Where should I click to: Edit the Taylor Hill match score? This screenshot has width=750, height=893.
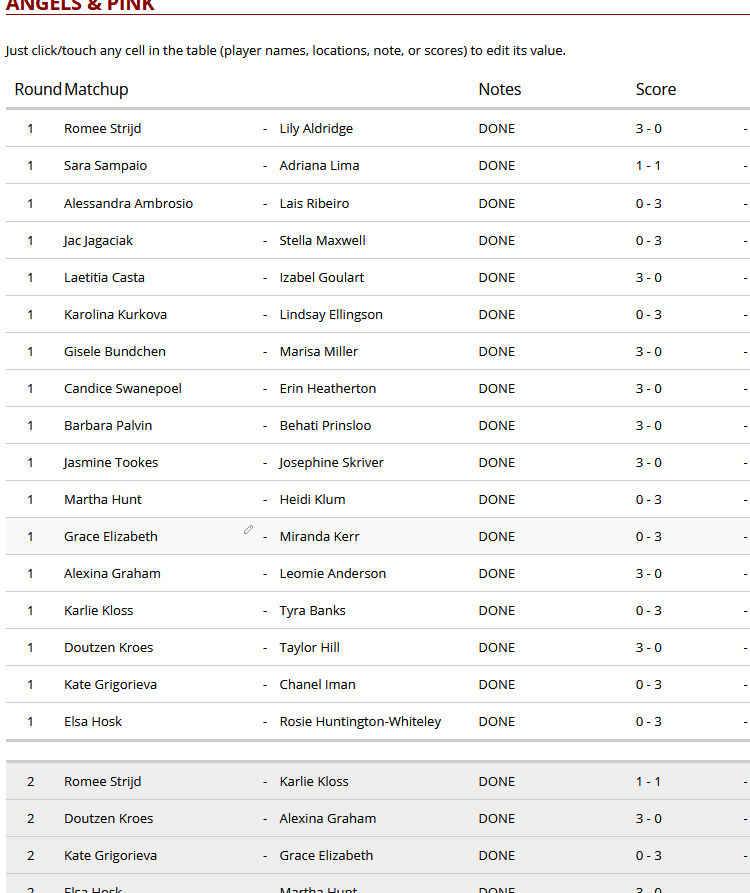pos(648,647)
